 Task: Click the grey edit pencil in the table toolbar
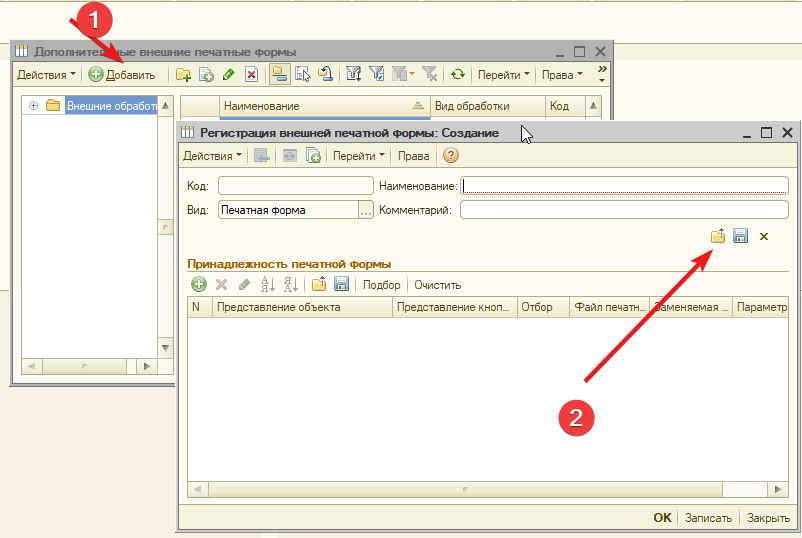click(244, 284)
